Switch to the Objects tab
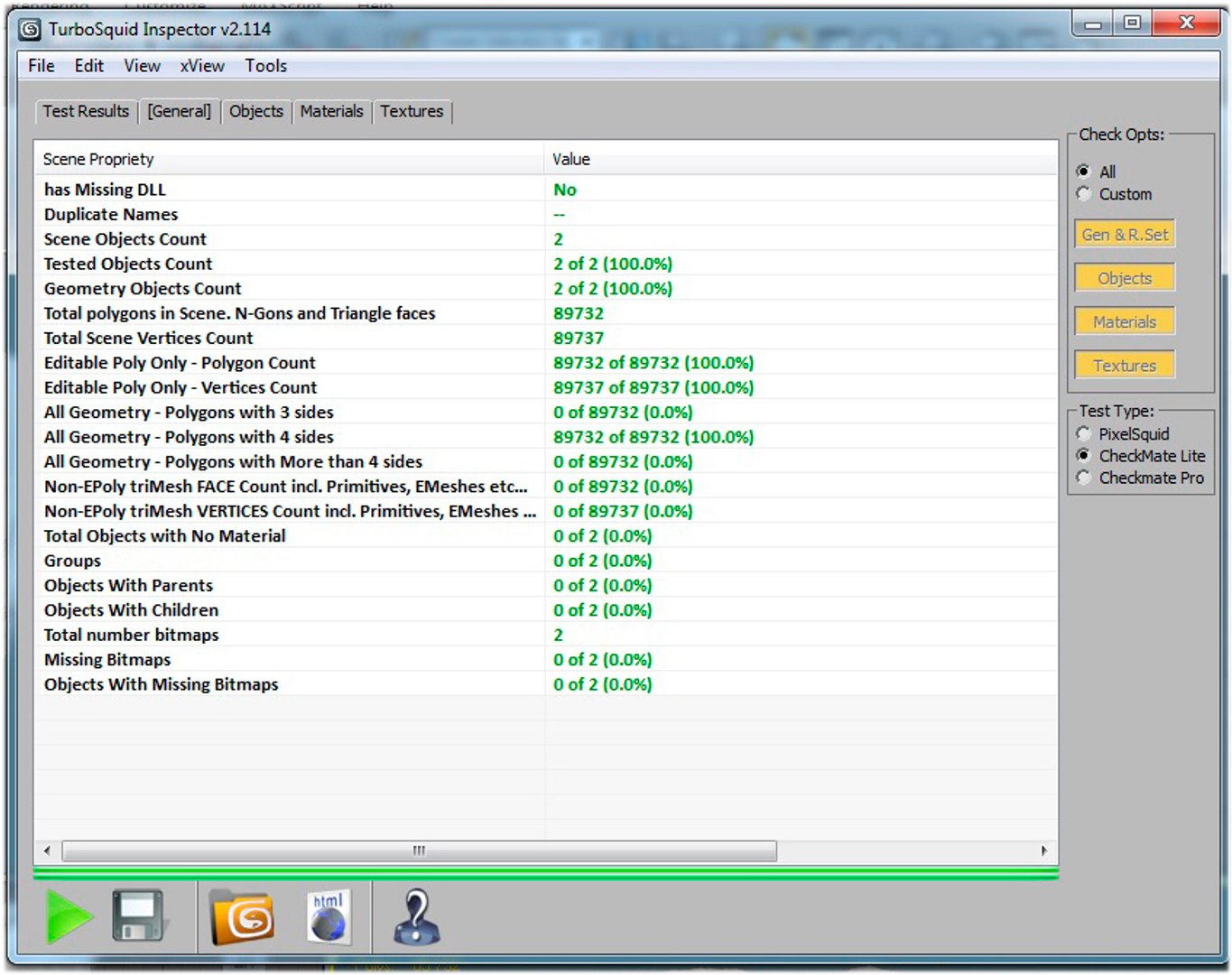 click(256, 111)
